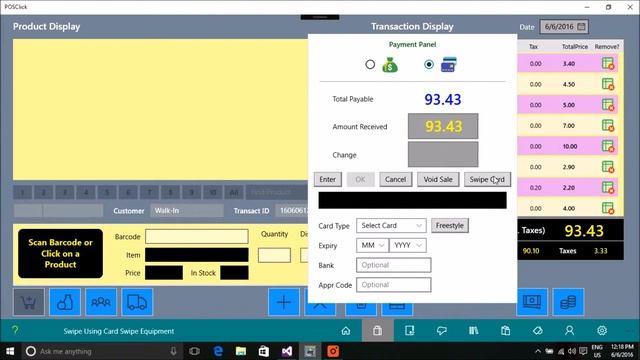
Task: Open the expiry year YYYY dropdown
Action: point(408,245)
